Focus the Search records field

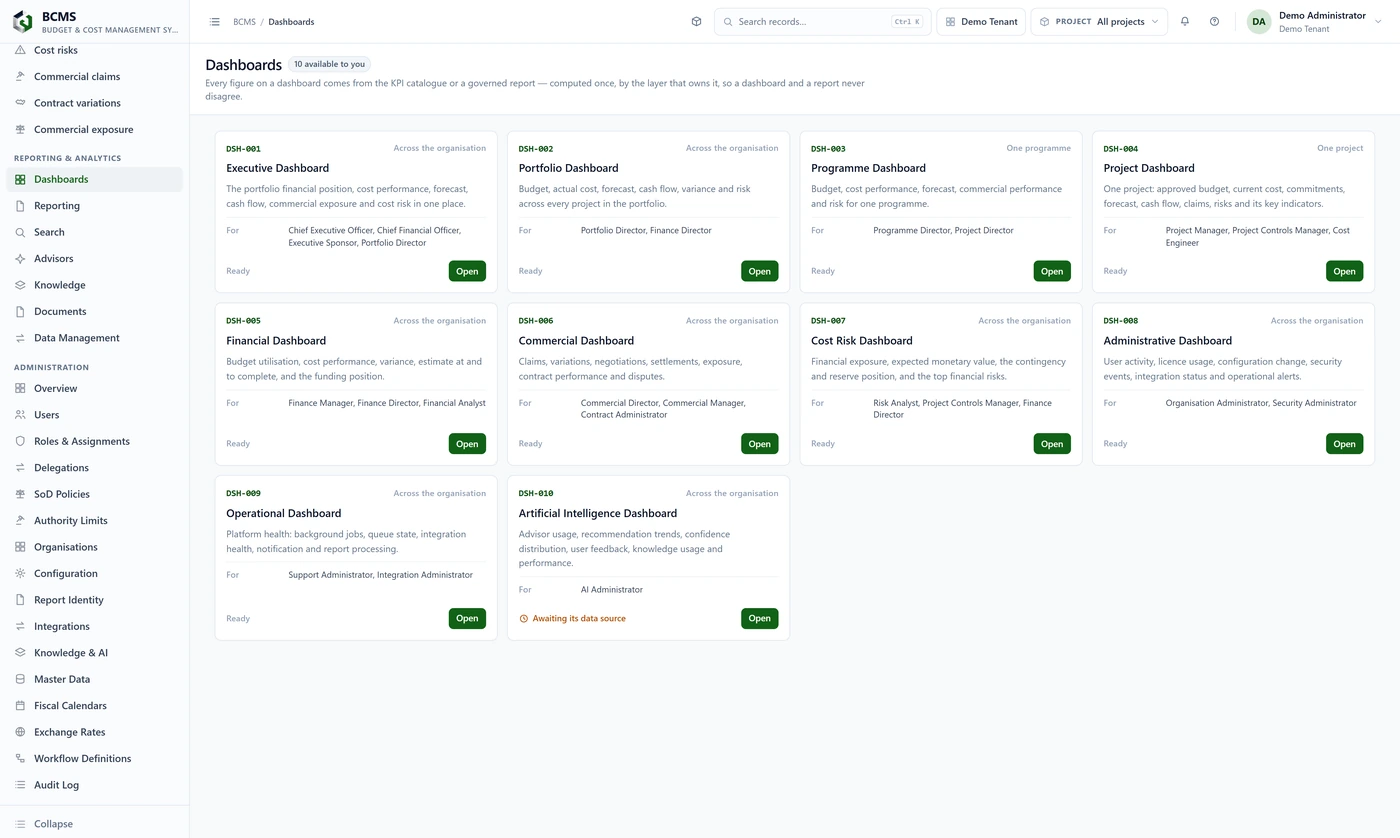click(822, 21)
